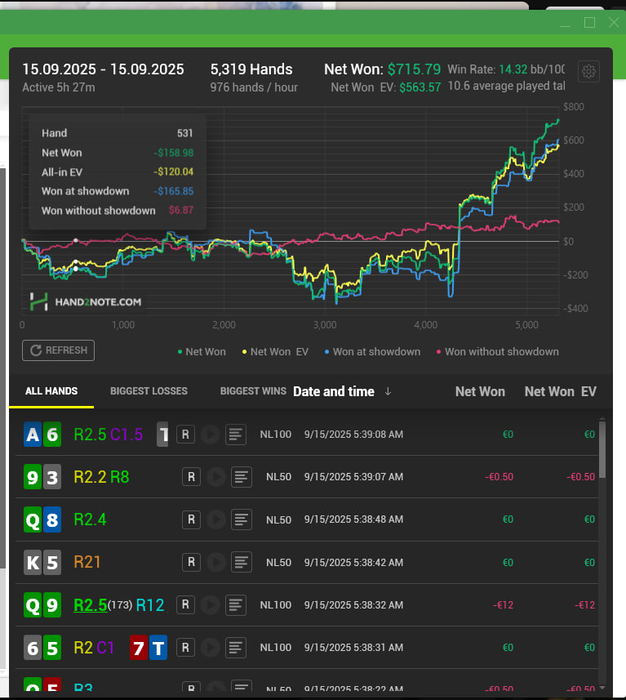Click the R button on the 65 hand row
This screenshot has width=626, height=700.
point(186,647)
